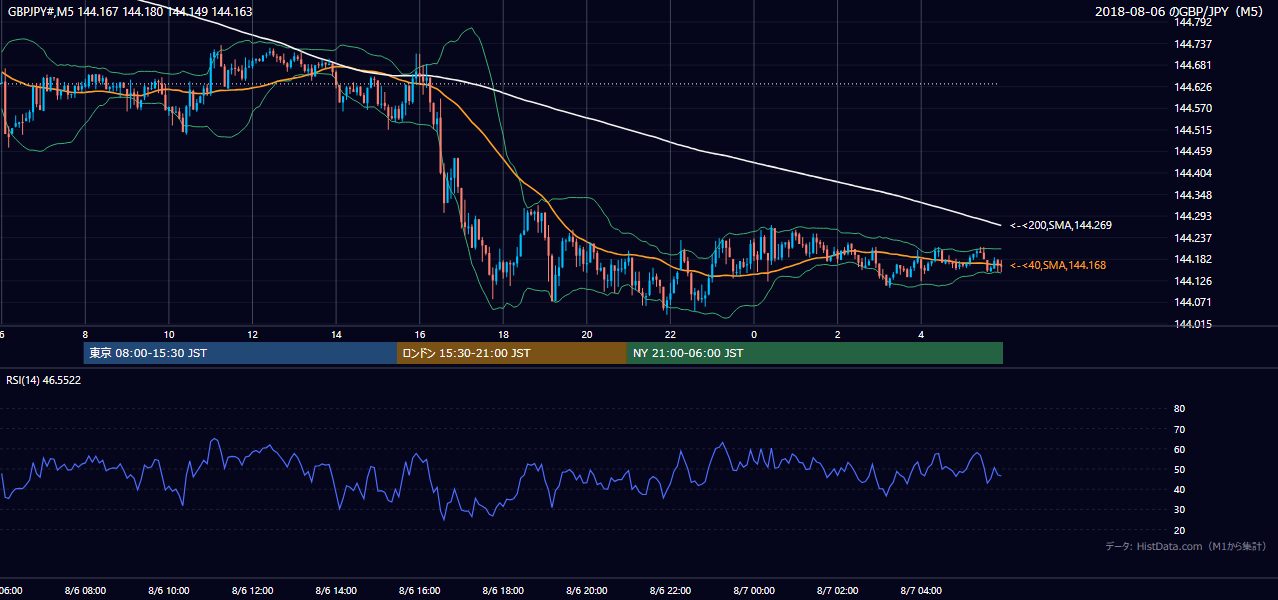
Task: Select RSI scale level 70
Action: (1179, 429)
